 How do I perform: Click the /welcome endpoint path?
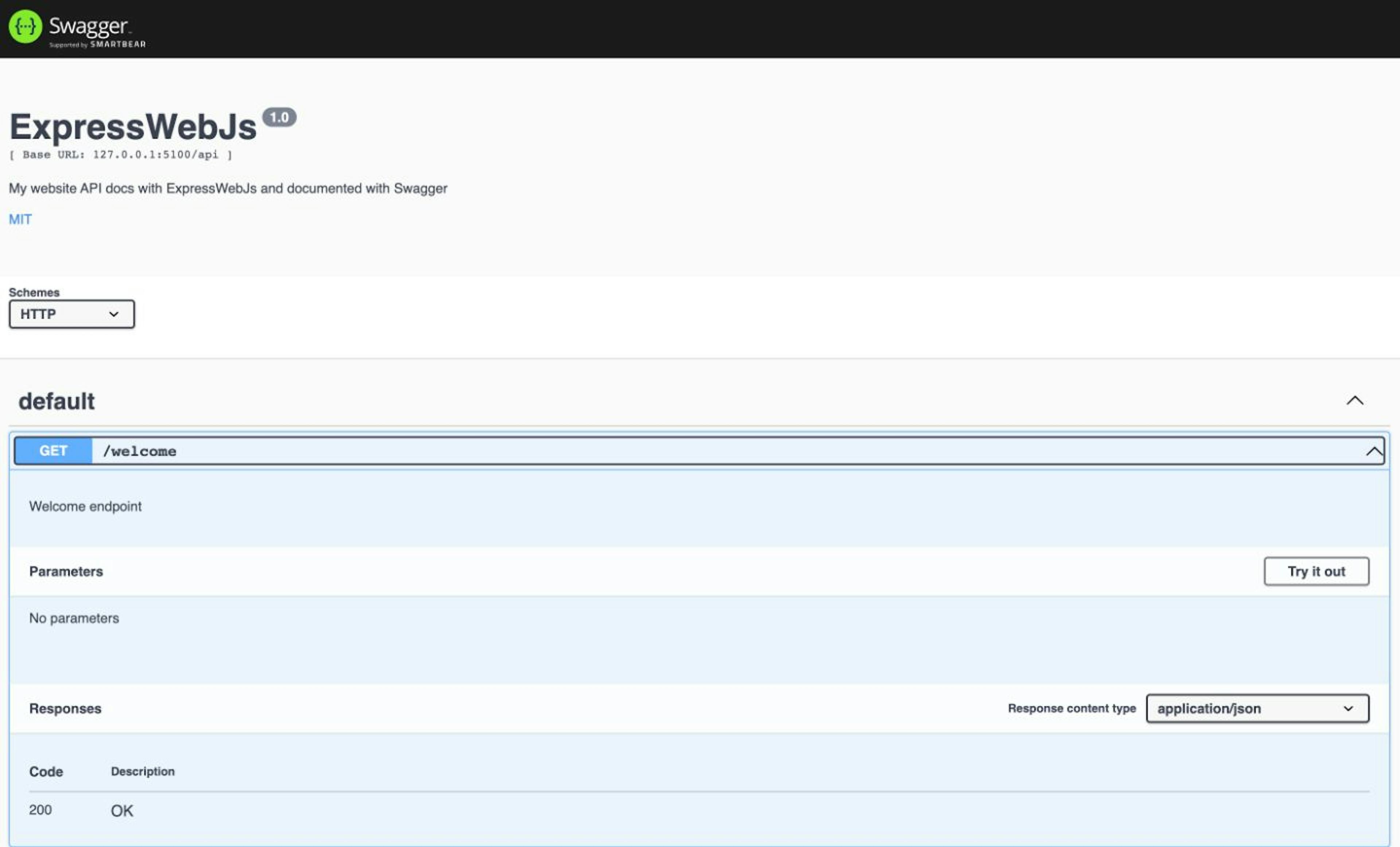[140, 452]
